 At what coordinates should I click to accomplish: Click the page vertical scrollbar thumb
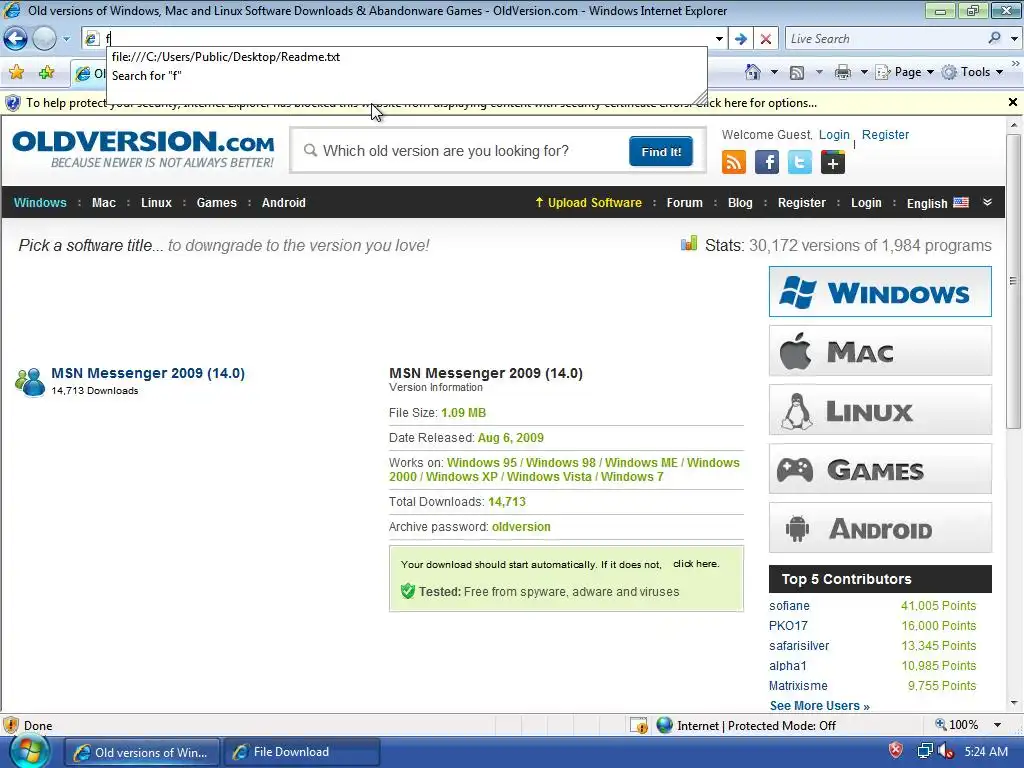(x=1013, y=281)
